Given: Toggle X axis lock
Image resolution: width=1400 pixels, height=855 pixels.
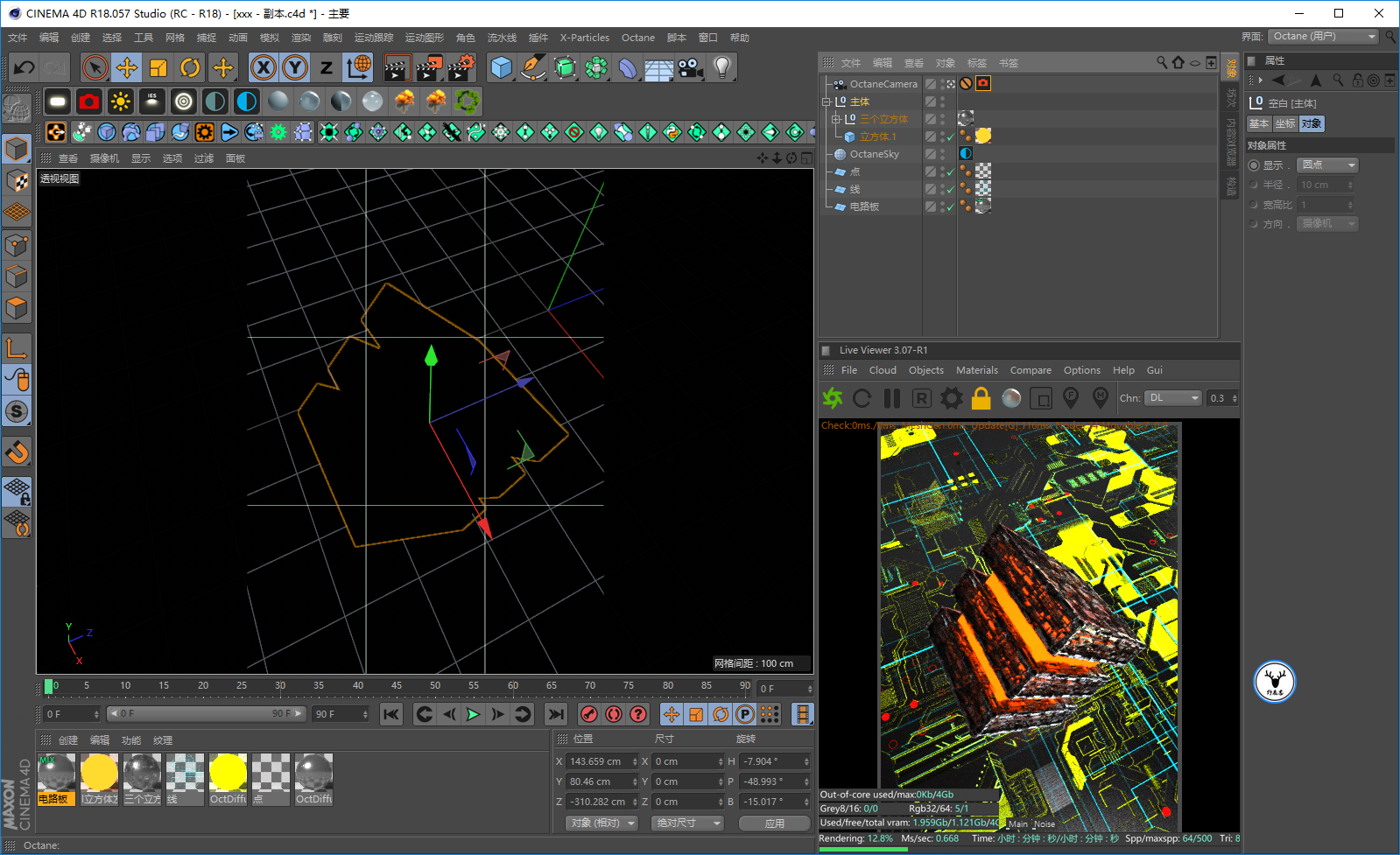Looking at the screenshot, I should coord(263,67).
